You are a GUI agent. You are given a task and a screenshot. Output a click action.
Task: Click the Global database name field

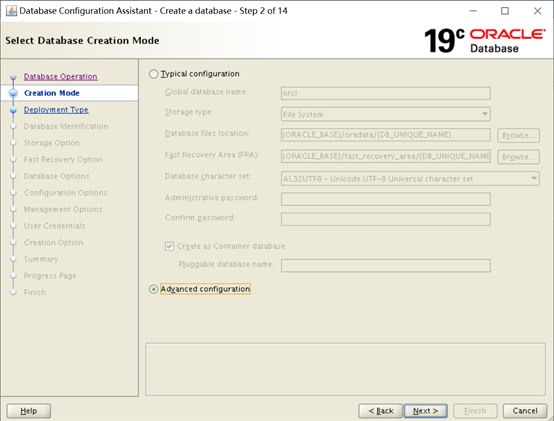coord(385,93)
